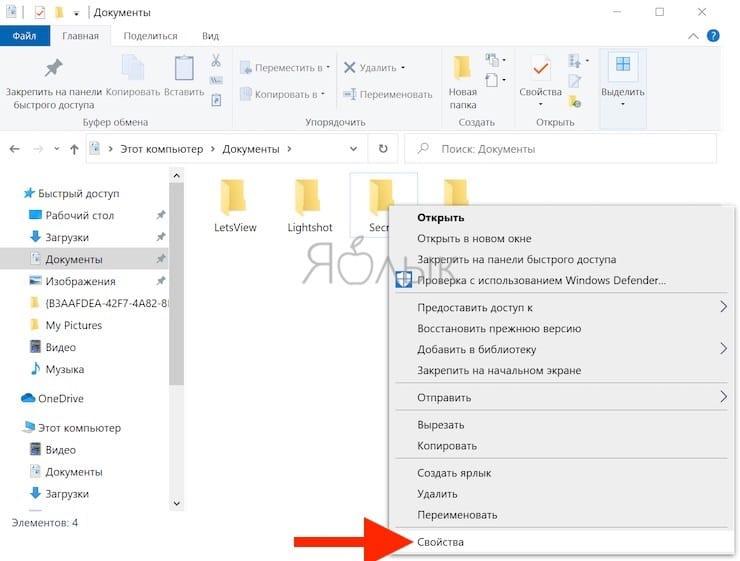Click Выделить selection grid icon

tap(623, 64)
